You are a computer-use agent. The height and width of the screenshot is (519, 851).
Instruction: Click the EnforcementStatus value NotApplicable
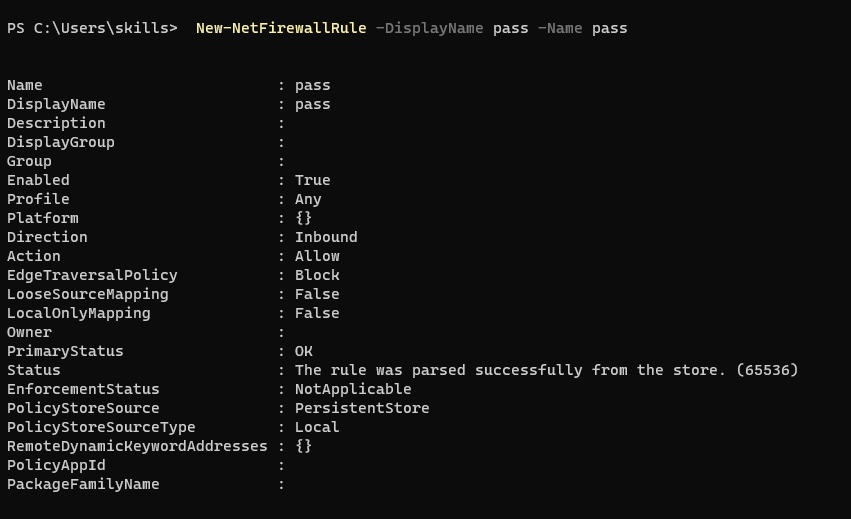click(x=353, y=389)
